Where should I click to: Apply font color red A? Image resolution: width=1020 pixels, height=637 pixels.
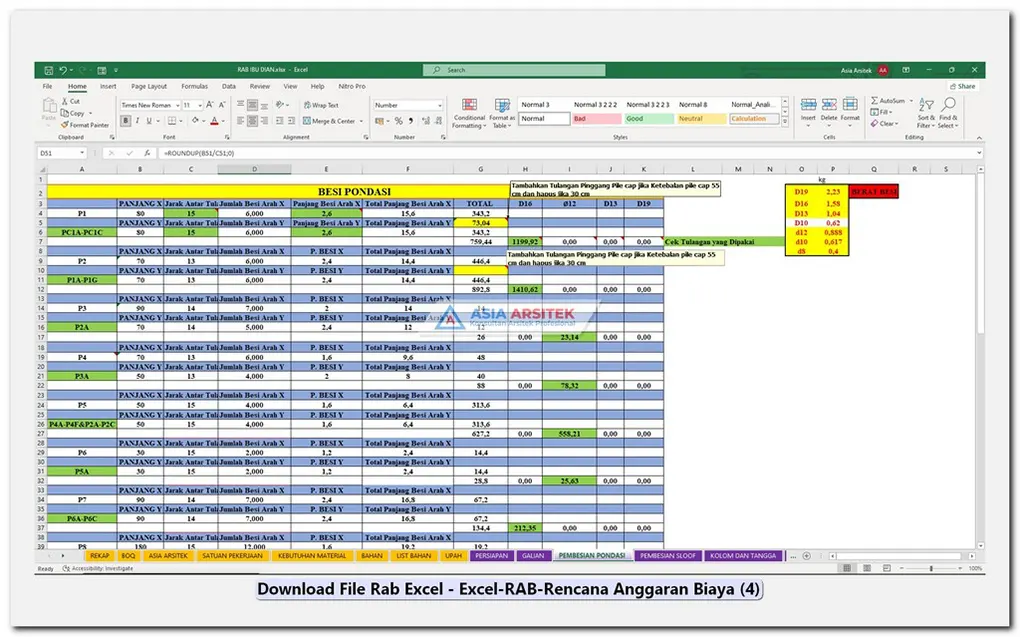click(x=214, y=121)
